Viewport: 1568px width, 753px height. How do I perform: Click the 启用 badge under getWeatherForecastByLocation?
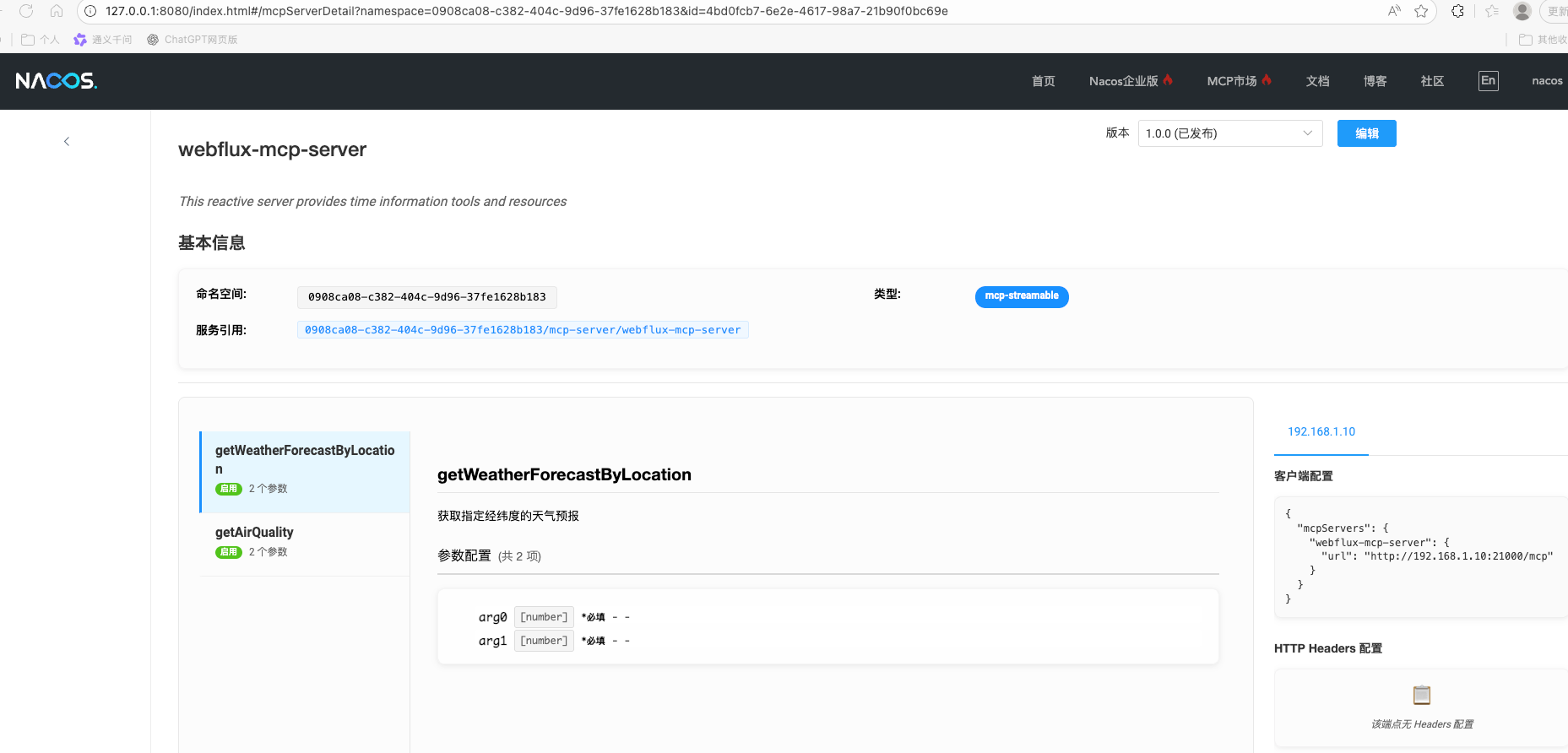pos(229,489)
